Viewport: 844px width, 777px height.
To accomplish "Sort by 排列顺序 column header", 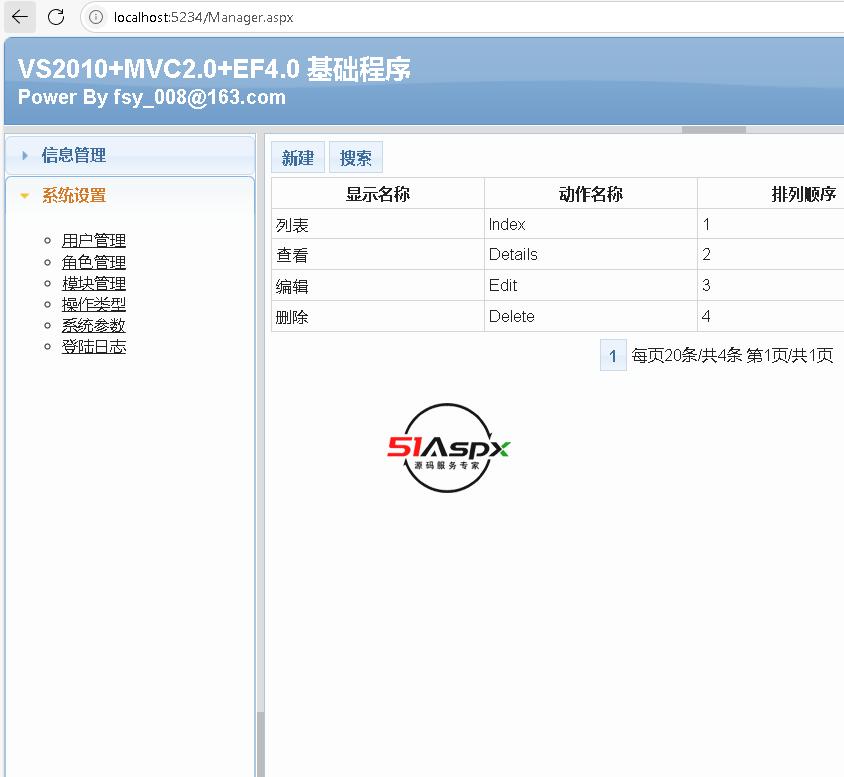I will (x=803, y=194).
